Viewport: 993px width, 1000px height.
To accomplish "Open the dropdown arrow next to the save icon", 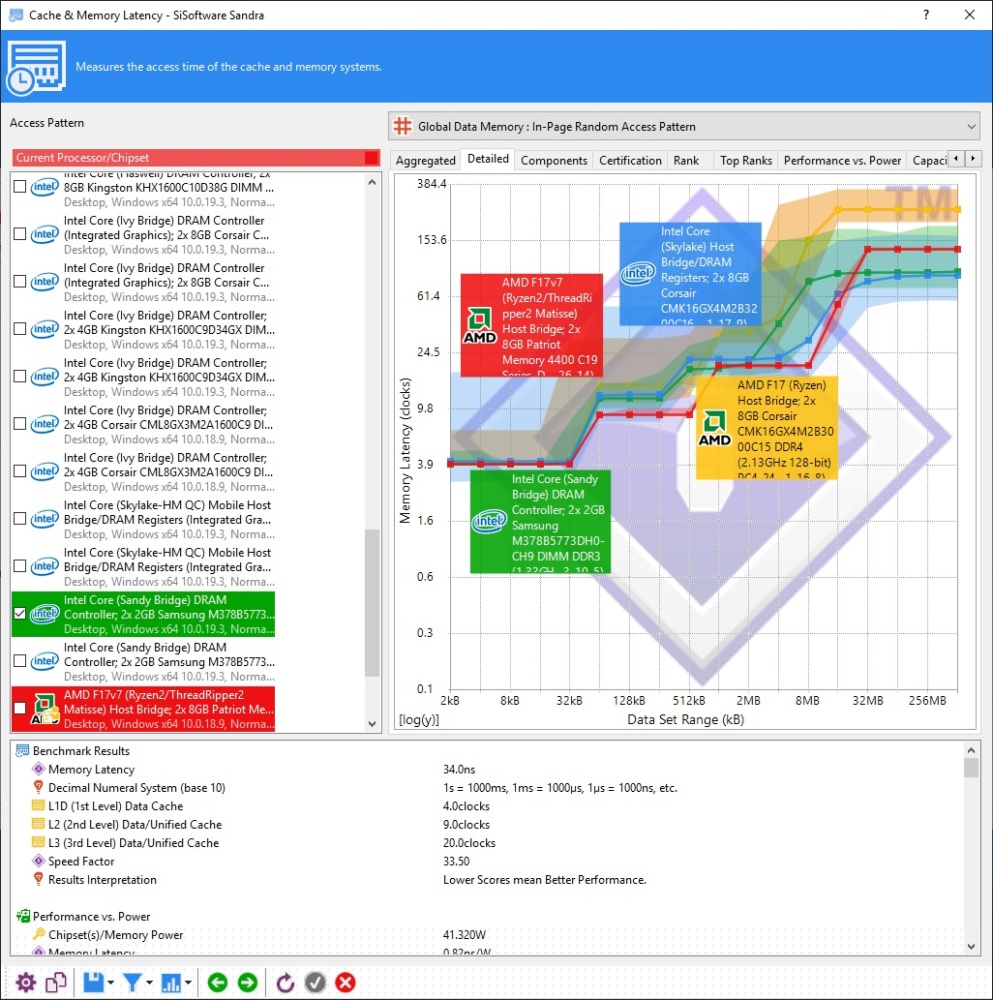I will click(111, 983).
